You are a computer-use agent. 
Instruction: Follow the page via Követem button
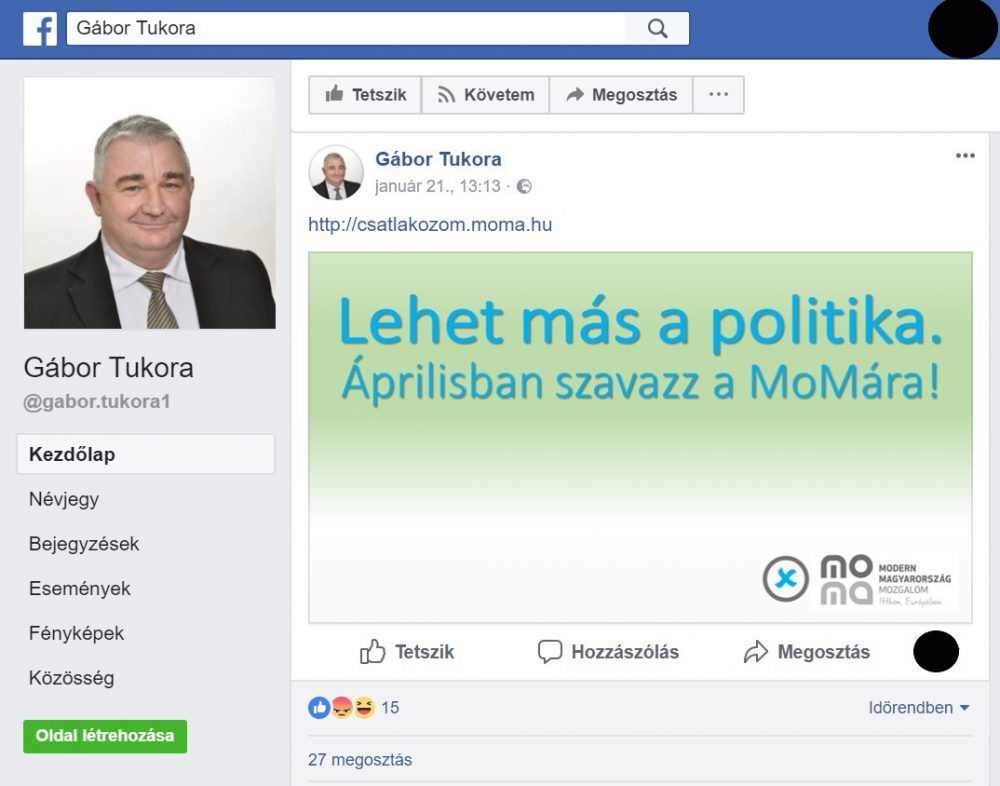(x=485, y=95)
